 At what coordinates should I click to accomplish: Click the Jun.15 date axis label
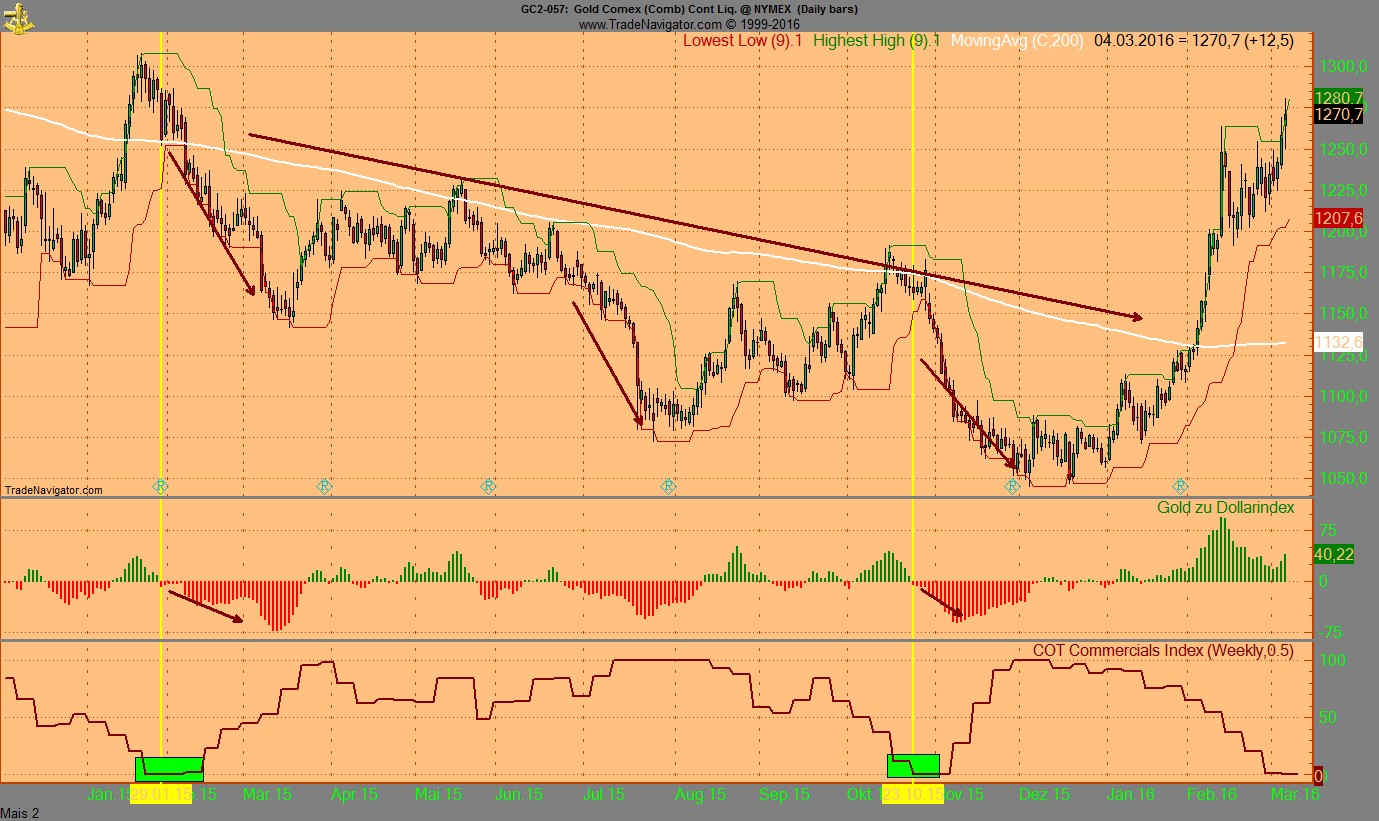519,795
